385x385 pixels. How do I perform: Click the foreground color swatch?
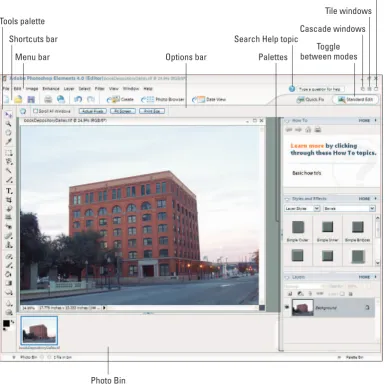[6, 323]
